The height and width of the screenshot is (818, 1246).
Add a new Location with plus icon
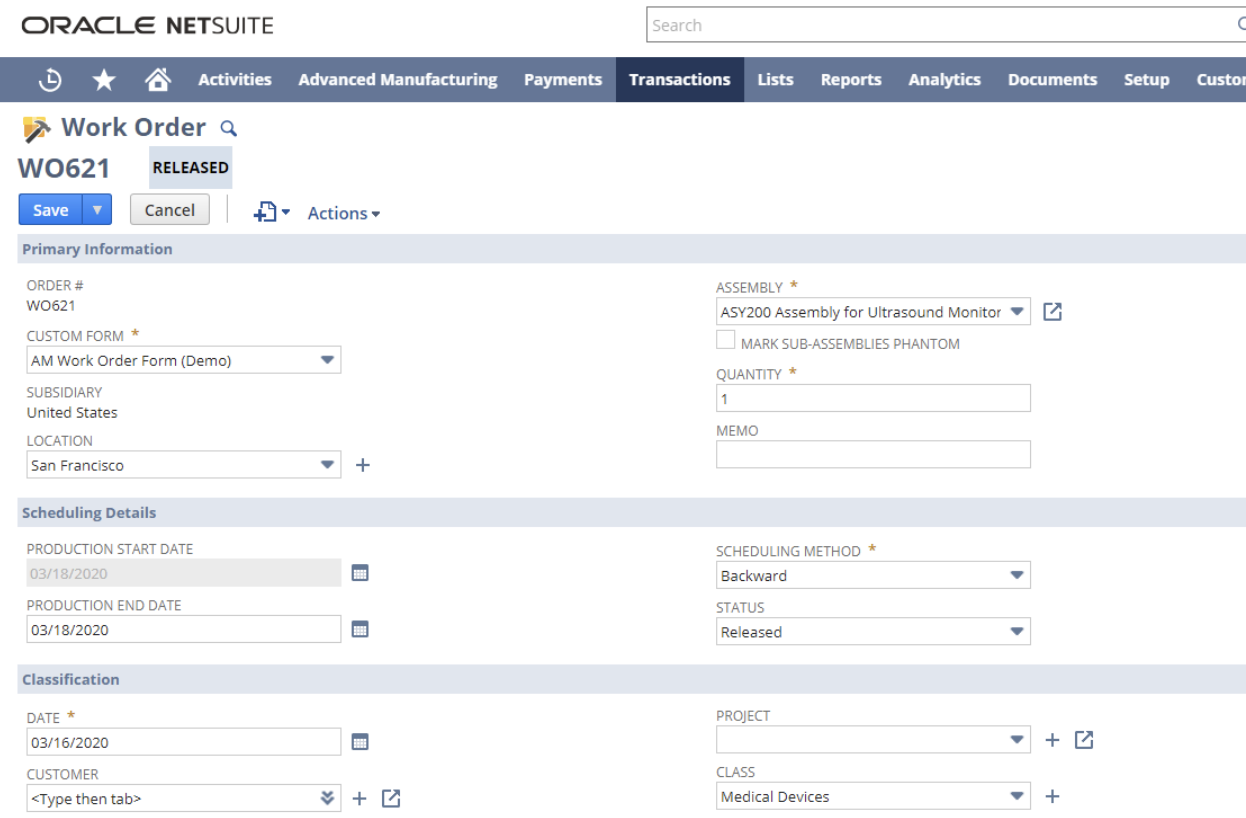[363, 465]
